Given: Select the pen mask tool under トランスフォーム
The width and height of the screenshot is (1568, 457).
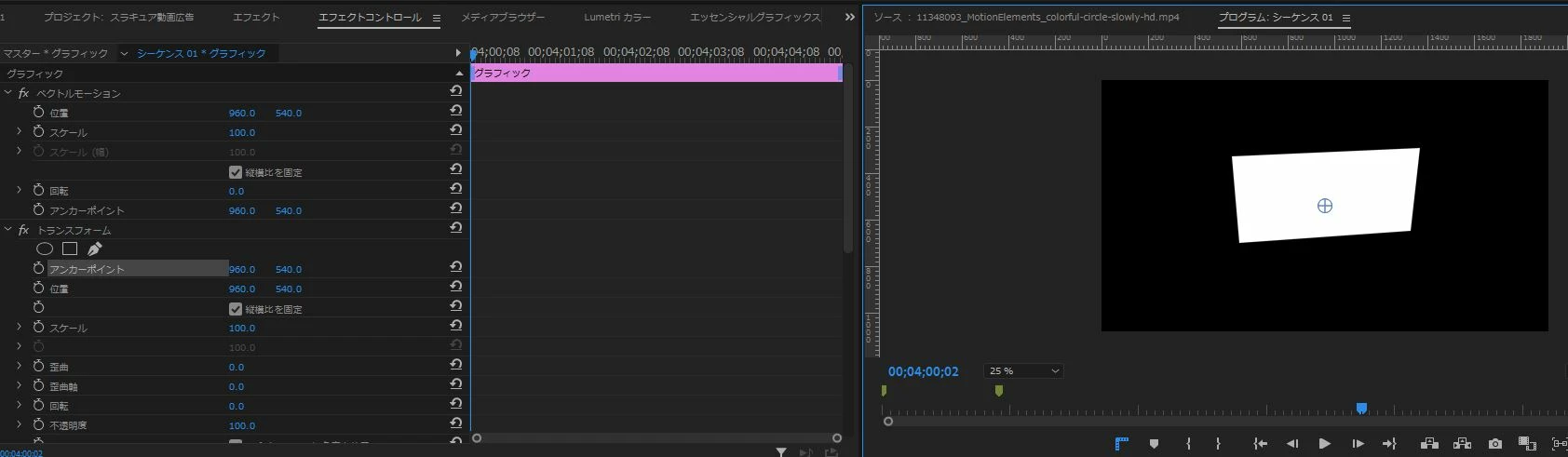Looking at the screenshot, I should (x=94, y=249).
